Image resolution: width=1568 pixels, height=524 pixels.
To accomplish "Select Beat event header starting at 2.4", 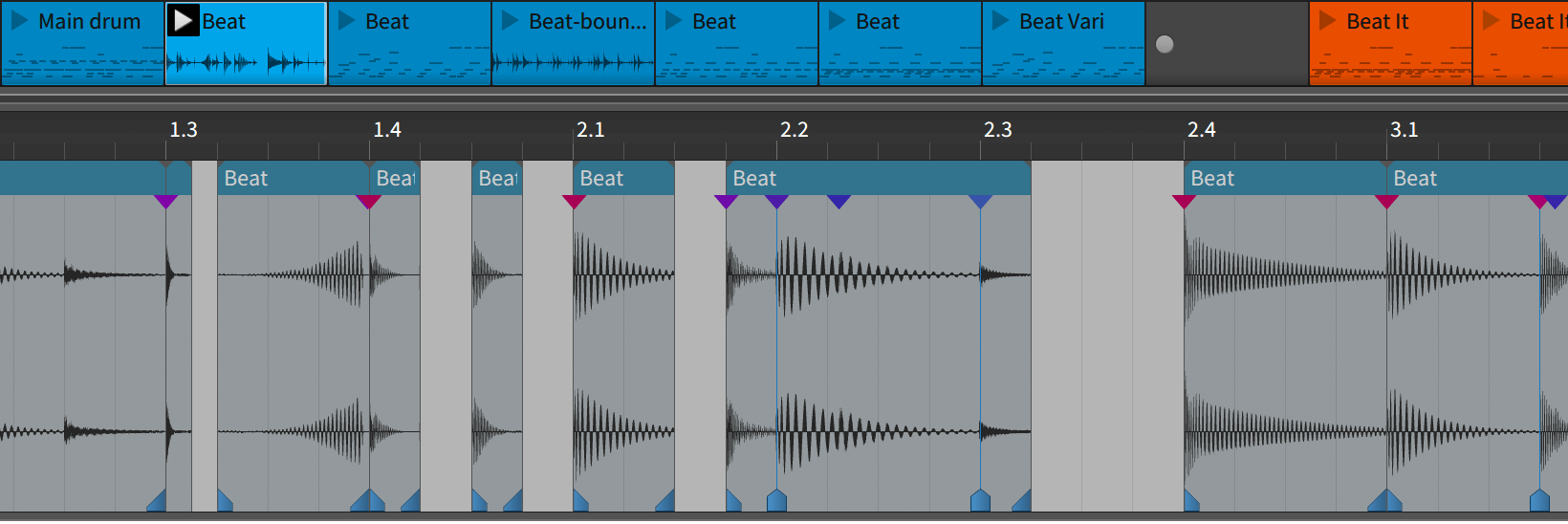I will tap(1285, 178).
